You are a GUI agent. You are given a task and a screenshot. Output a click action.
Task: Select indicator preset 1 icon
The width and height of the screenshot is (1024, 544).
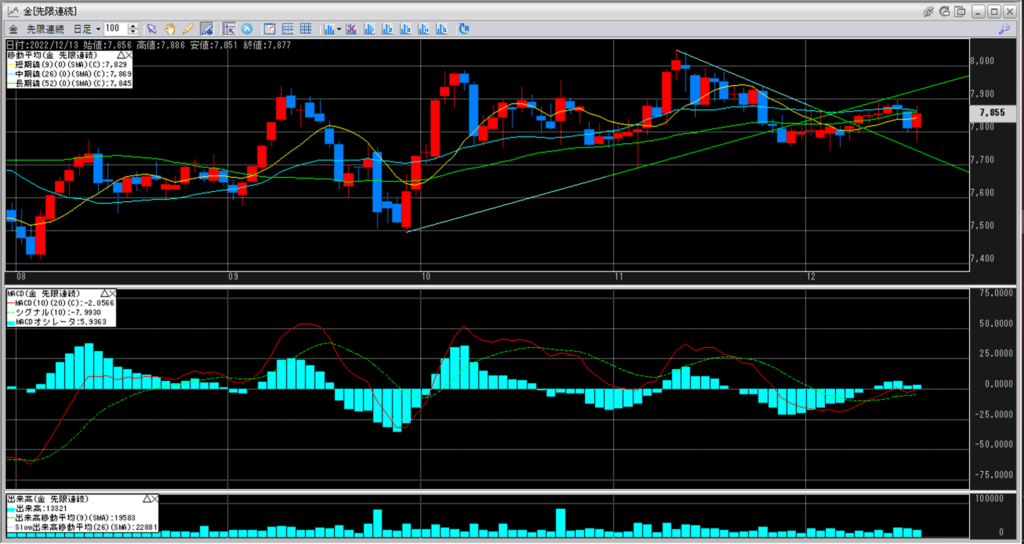coord(370,29)
